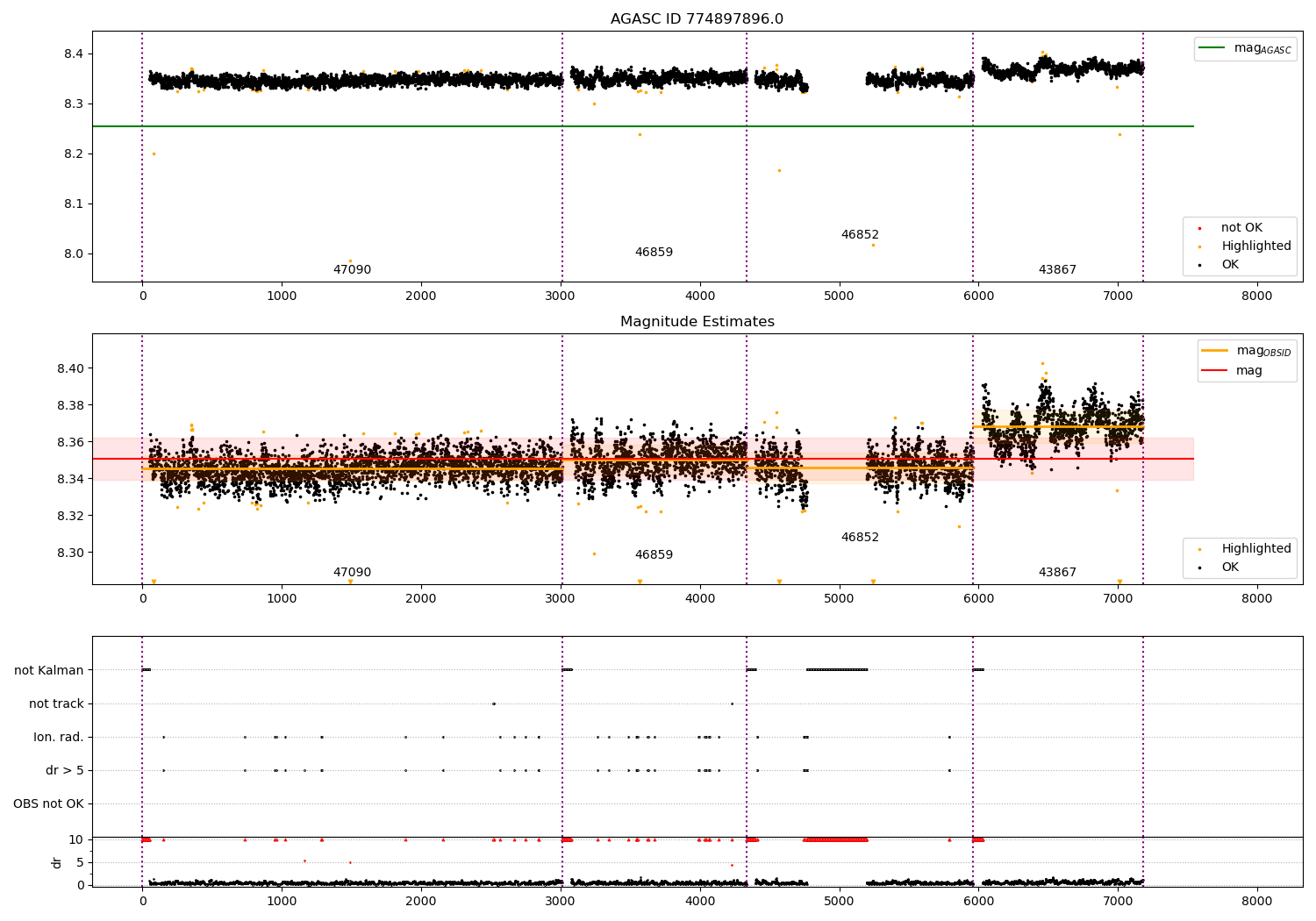This screenshot has width=1316, height=921.
Task: Click the 'OBS not OK' row label
Action: pyautogui.click(x=48, y=804)
